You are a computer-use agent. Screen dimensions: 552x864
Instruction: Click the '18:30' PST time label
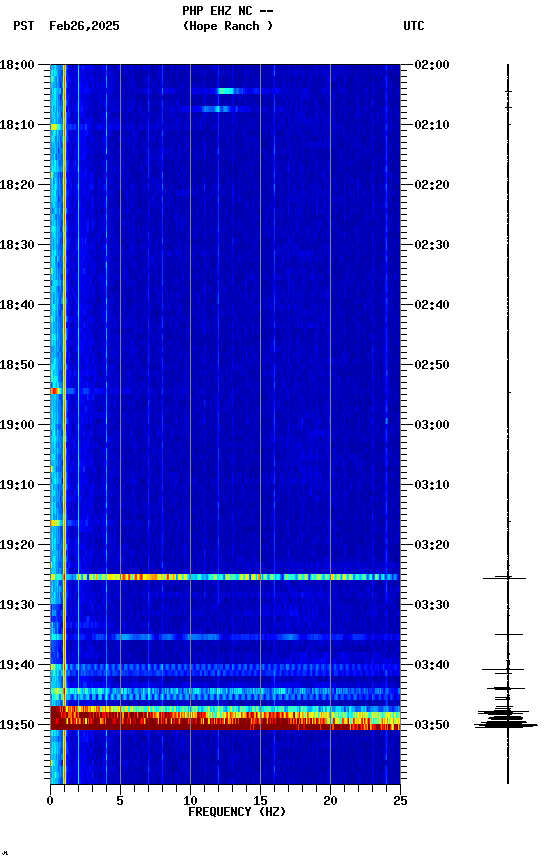tap(17, 245)
